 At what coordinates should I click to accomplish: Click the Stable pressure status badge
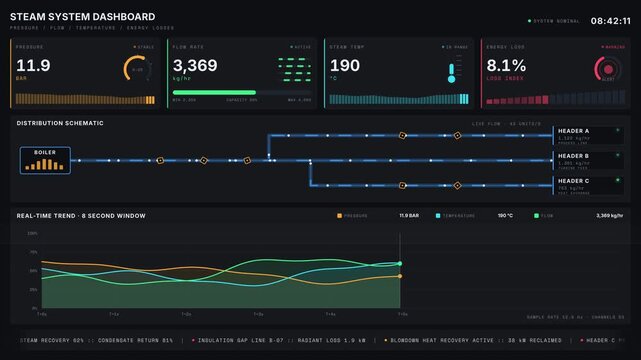pyautogui.click(x=144, y=47)
